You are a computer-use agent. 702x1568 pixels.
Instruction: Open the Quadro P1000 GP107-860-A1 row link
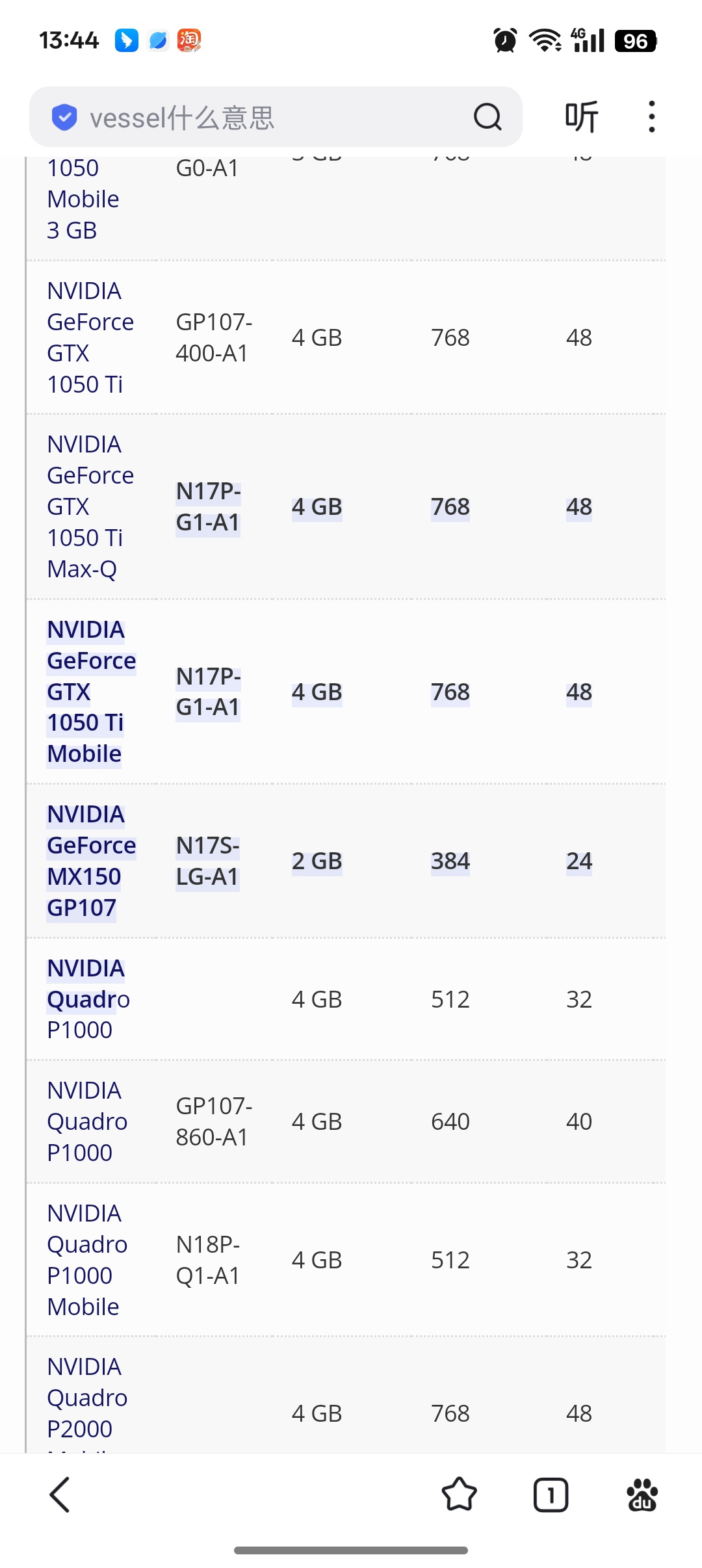(87, 1121)
